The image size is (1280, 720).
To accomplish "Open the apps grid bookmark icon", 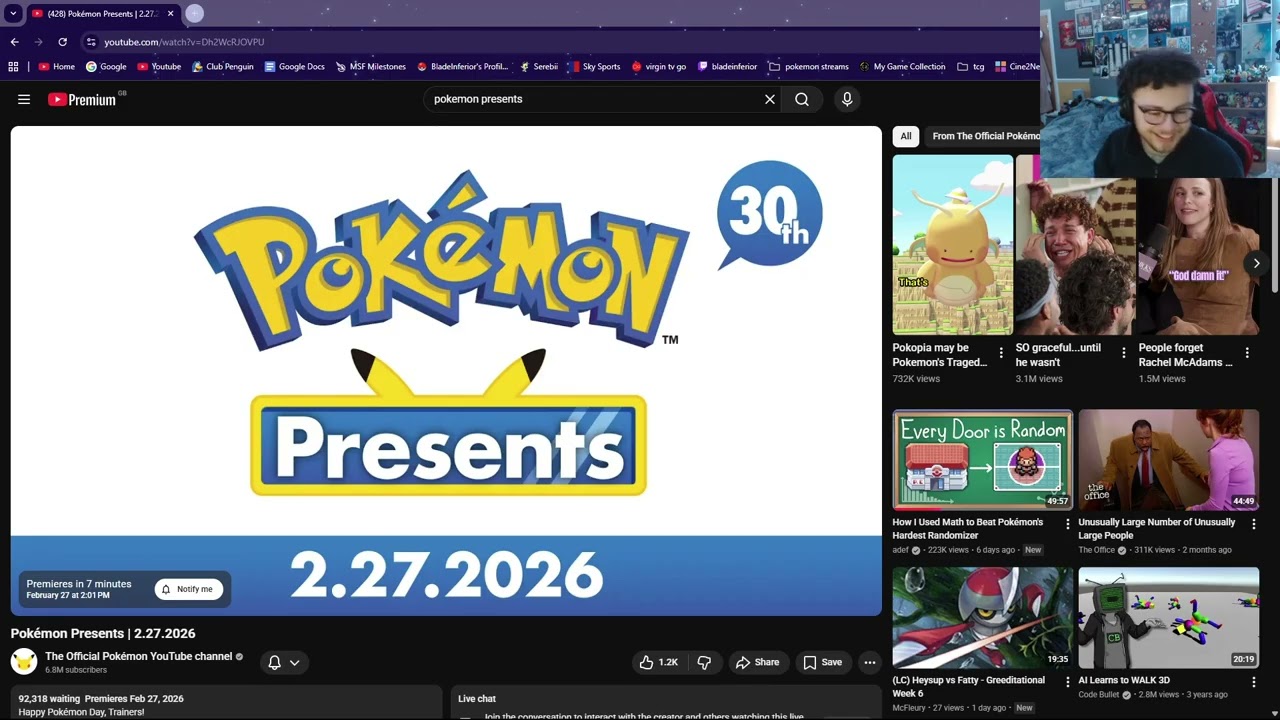I will point(13,66).
